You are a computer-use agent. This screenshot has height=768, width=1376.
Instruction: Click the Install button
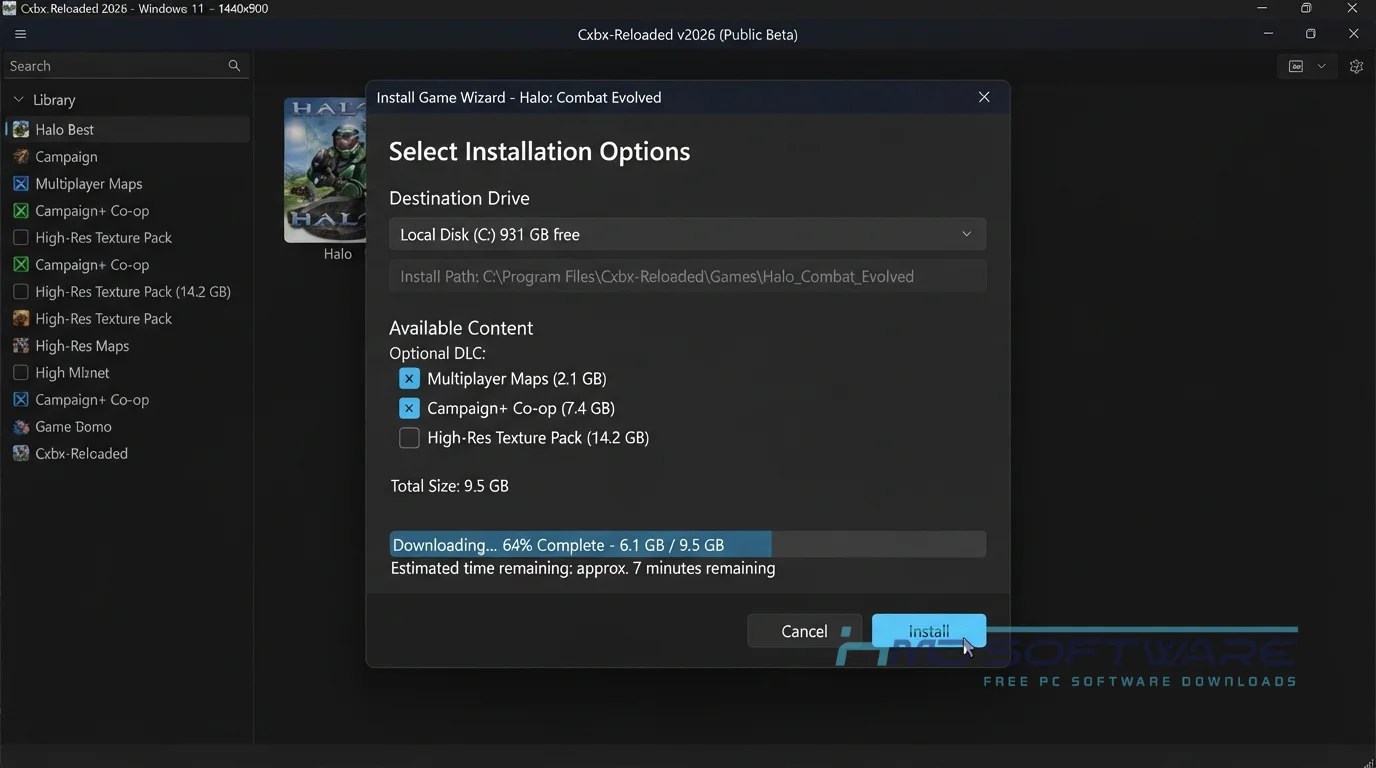929,631
